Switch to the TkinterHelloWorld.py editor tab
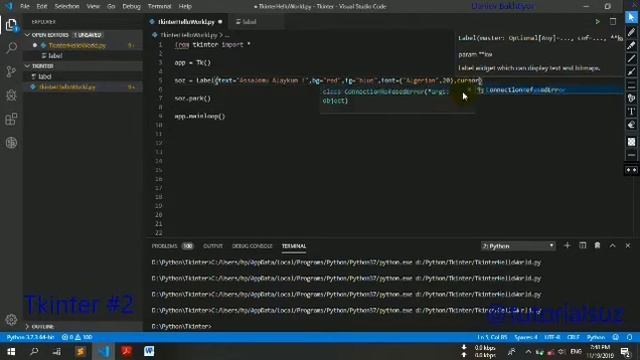The height and width of the screenshot is (360, 640). [x=186, y=22]
